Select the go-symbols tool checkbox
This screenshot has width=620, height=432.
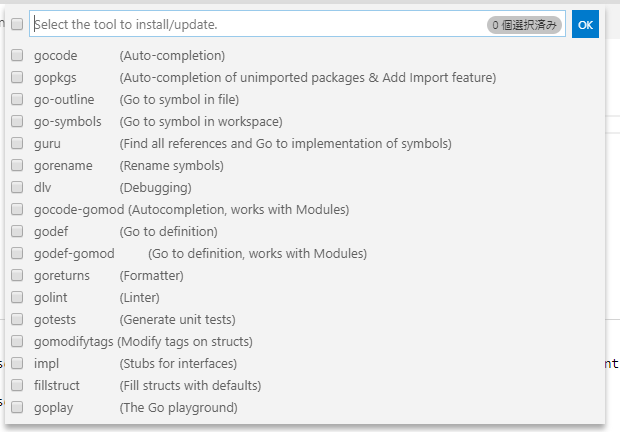pyautogui.click(x=17, y=122)
